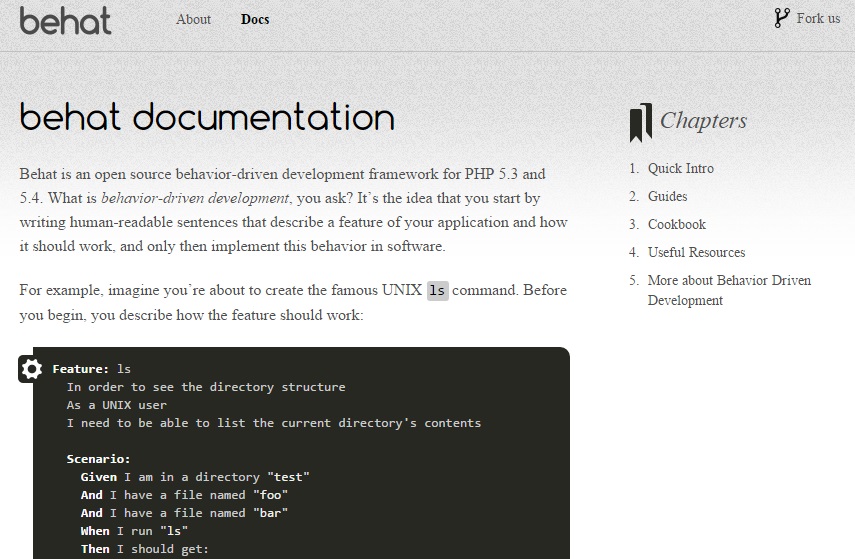The image size is (855, 559).
Task: Click the Feature: ls line in code
Action: coord(92,369)
